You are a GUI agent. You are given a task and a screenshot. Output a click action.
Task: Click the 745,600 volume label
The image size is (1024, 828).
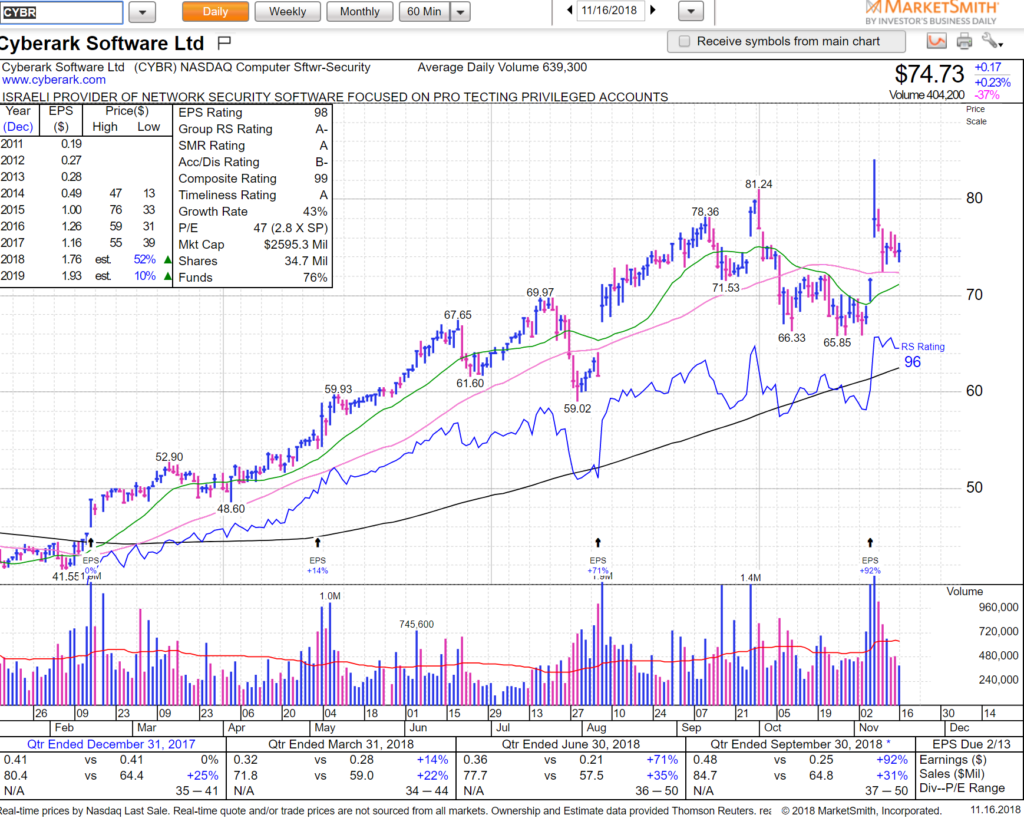(417, 624)
